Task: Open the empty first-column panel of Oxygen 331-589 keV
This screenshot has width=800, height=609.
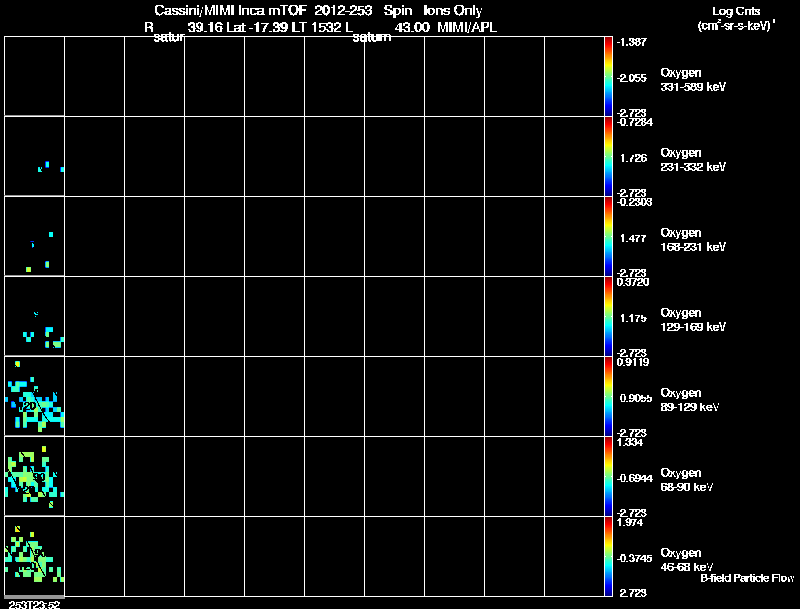Action: [35, 77]
